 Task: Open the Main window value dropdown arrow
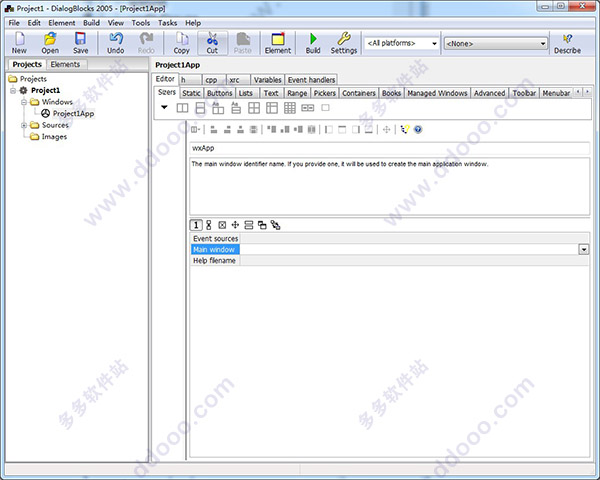(584, 250)
